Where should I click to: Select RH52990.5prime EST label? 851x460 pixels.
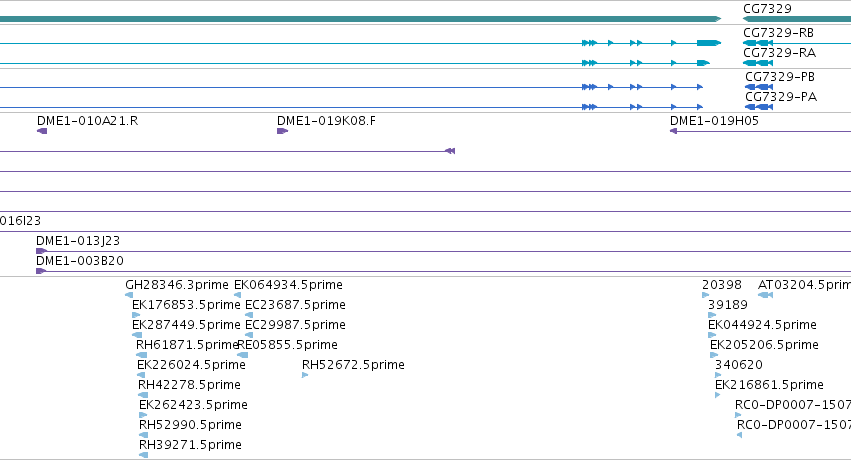(x=190, y=425)
